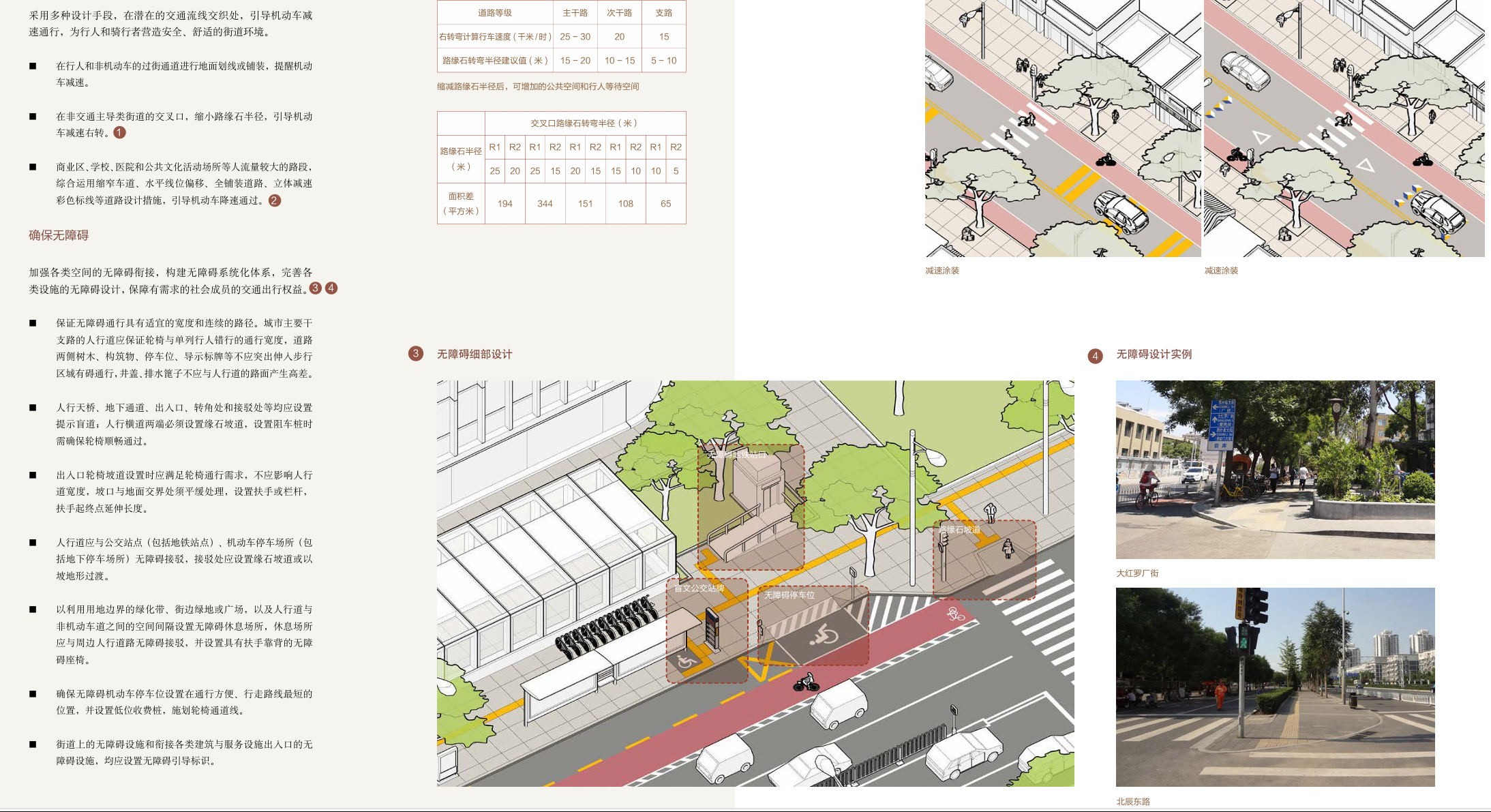
Task: Click circle 4 beside 无障碍设计实例 heading
Action: (1095, 356)
